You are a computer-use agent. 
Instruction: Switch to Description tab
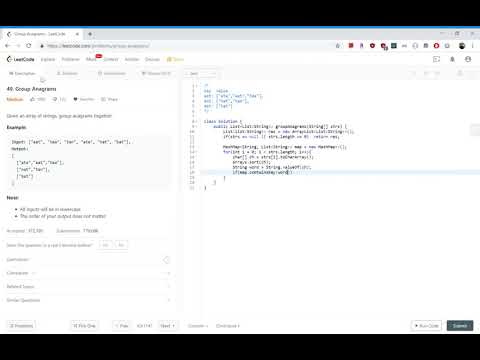coord(22,73)
